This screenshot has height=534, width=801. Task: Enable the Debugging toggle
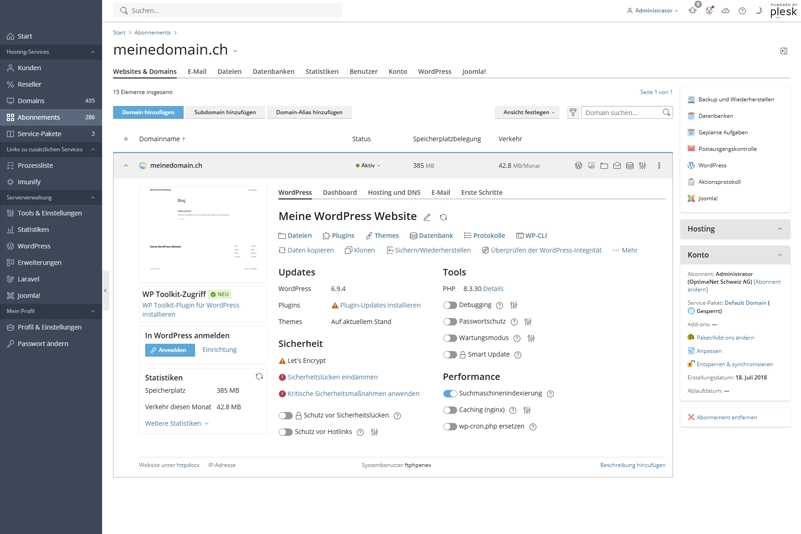click(450, 305)
